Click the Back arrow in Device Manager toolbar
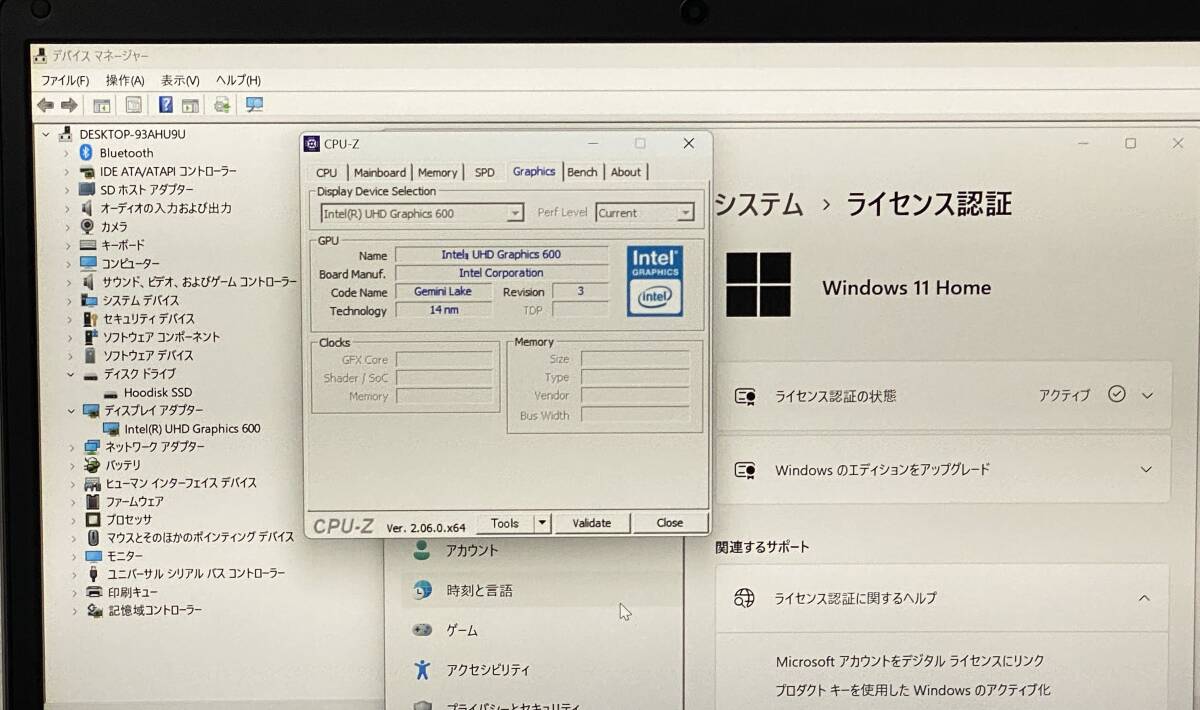Screen dimensions: 1200x710 pos(45,105)
